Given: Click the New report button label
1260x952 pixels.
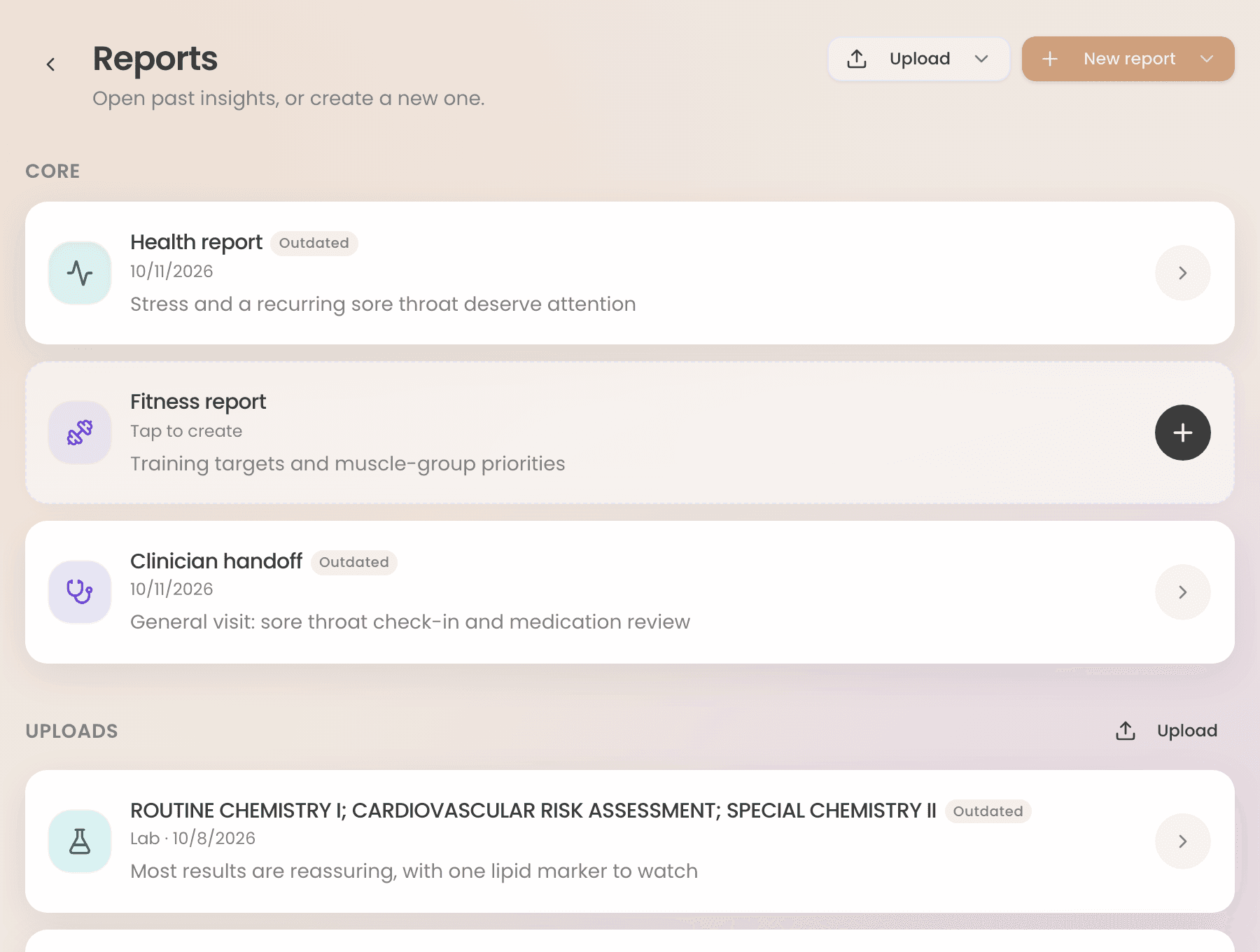Looking at the screenshot, I should click(x=1130, y=59).
